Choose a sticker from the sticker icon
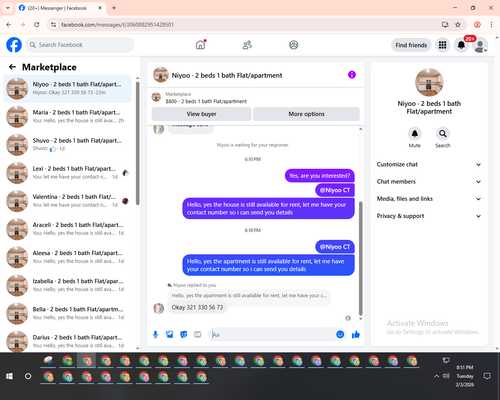This screenshot has height=400, width=500. tap(184, 334)
